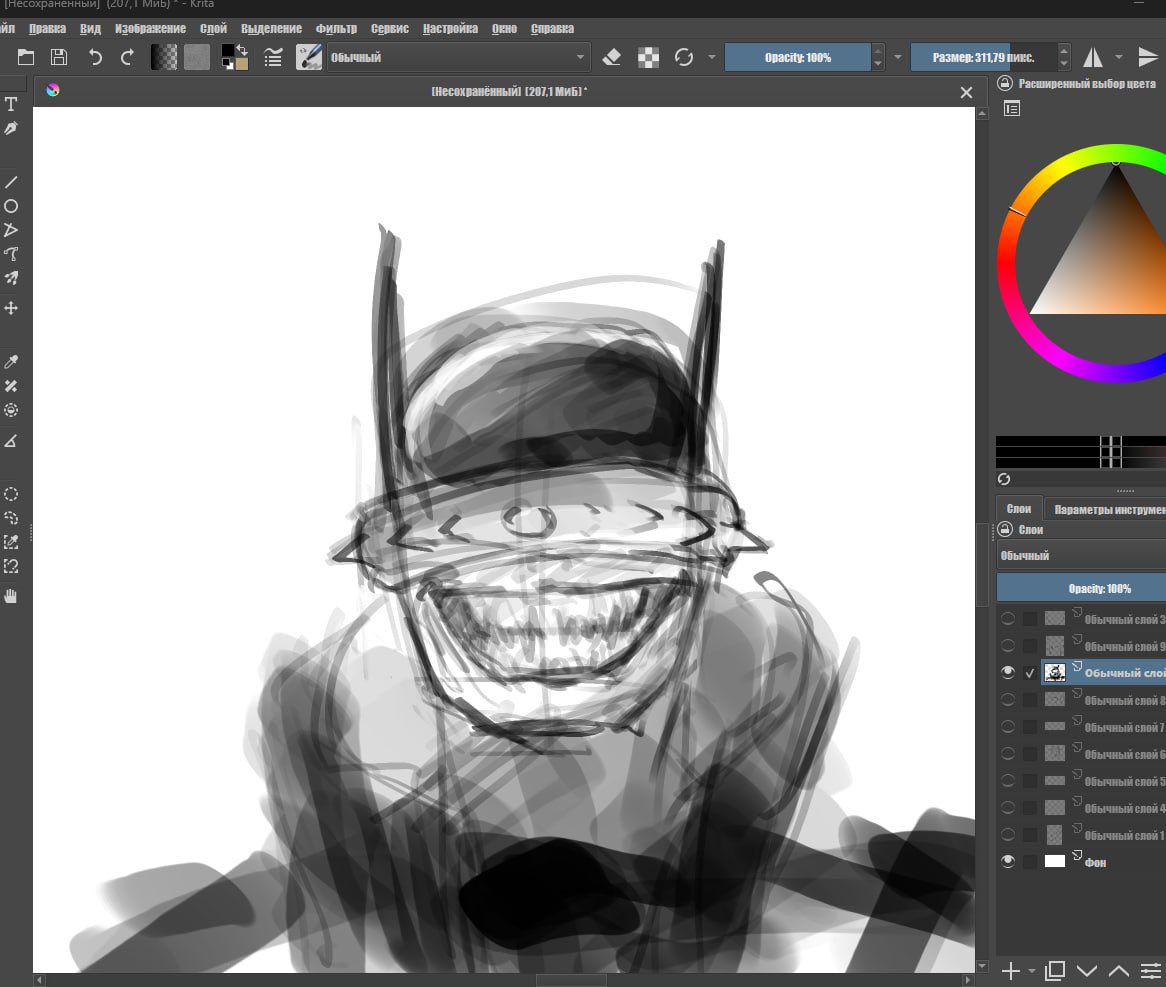Open the layer blending mode Обычный dropdown

(x=1081, y=556)
